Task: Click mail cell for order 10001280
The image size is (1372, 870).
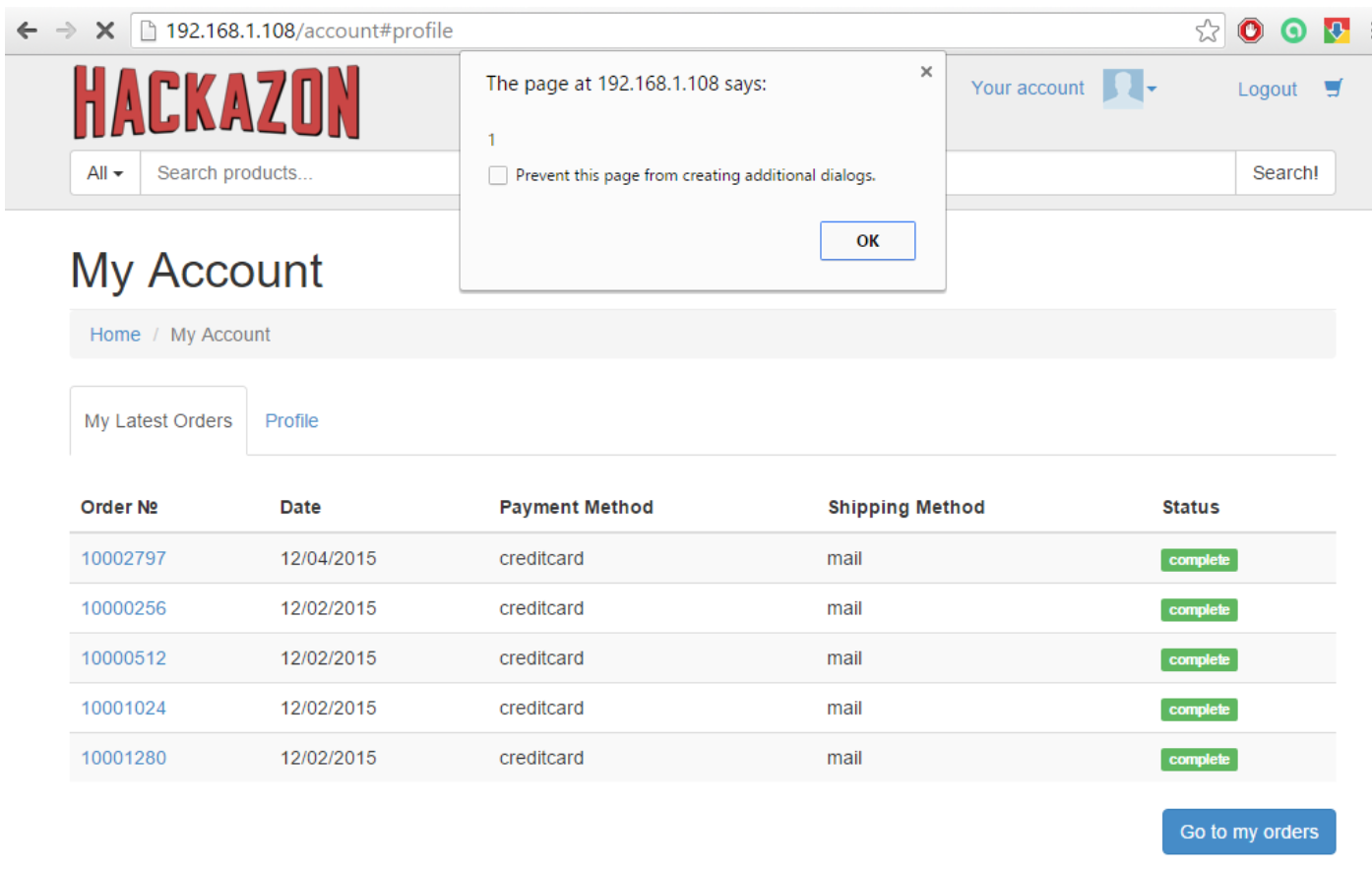Action: click(x=844, y=758)
